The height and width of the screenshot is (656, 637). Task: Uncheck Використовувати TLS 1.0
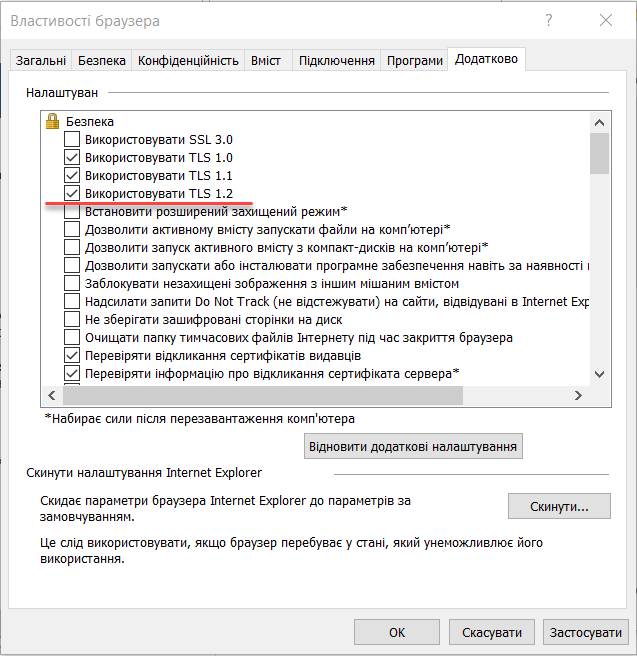point(72,158)
